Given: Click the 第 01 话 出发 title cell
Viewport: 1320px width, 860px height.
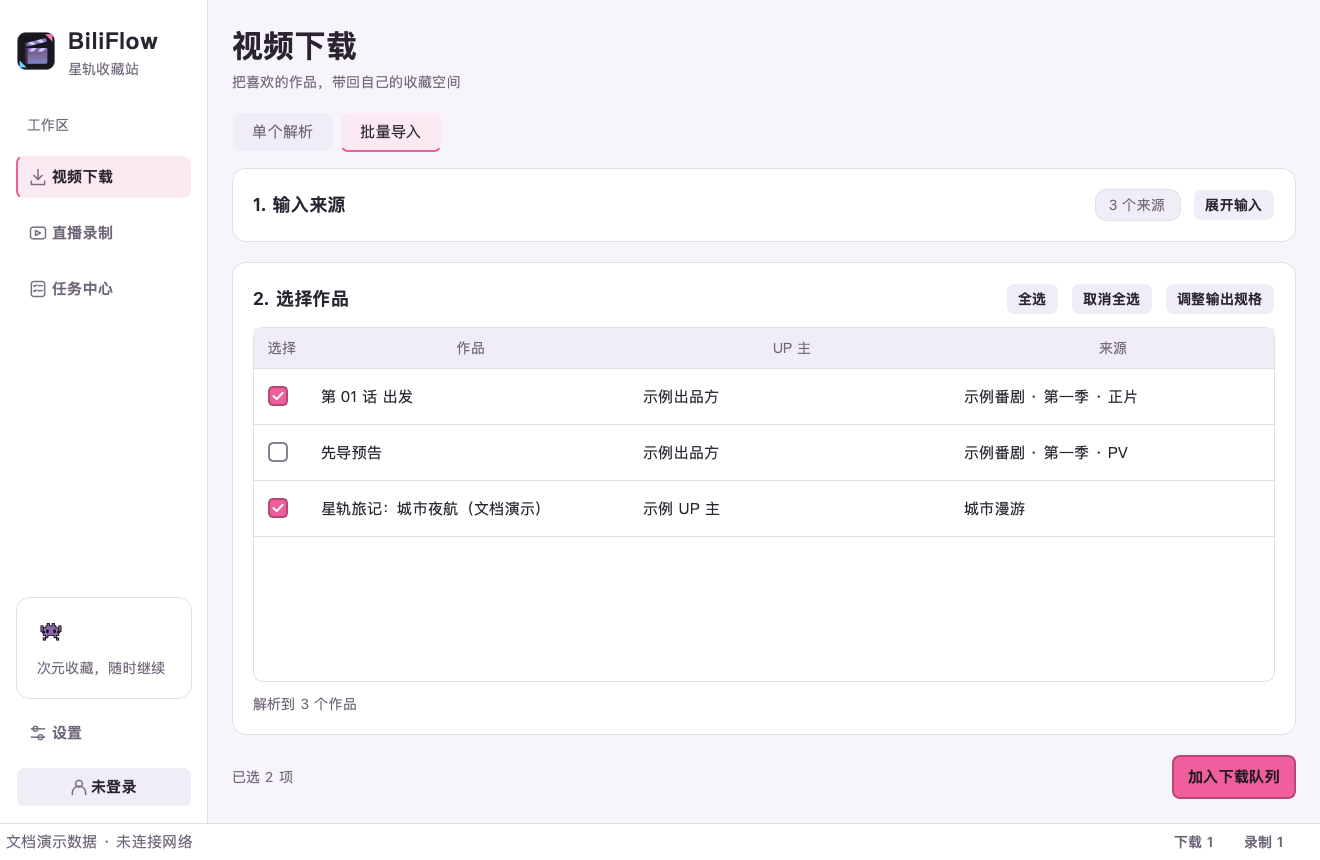Looking at the screenshot, I should tap(367, 397).
